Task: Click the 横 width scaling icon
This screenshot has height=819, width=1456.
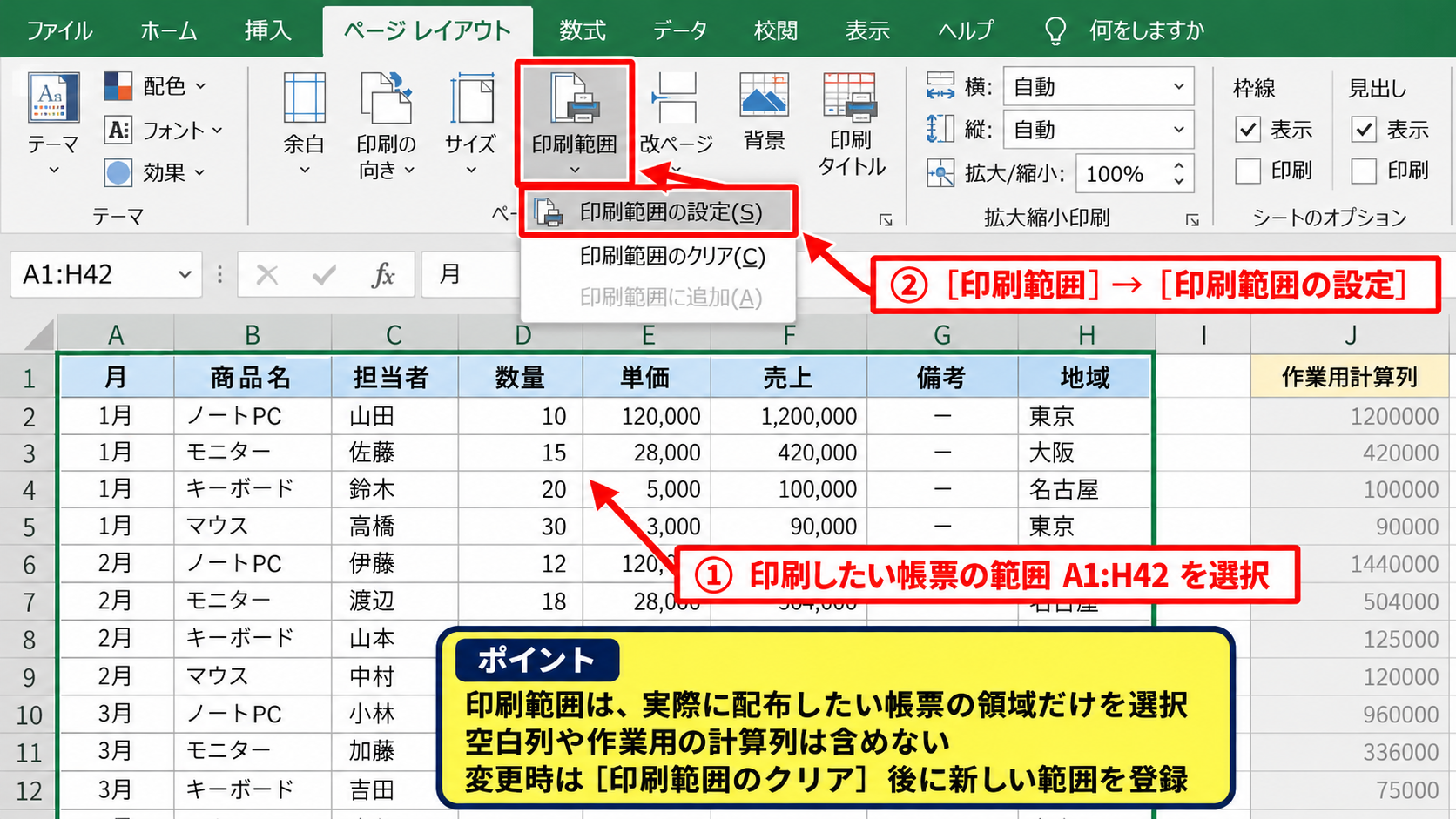Action: point(940,86)
